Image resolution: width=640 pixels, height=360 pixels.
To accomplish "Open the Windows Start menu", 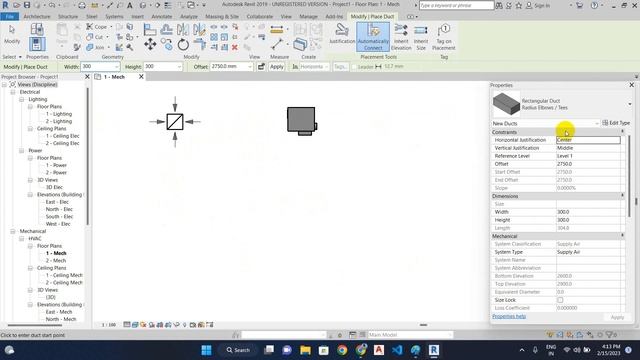I will click(x=207, y=350).
